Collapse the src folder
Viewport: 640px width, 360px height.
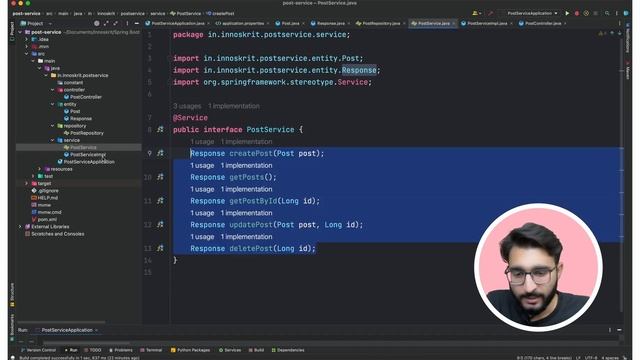coord(27,53)
